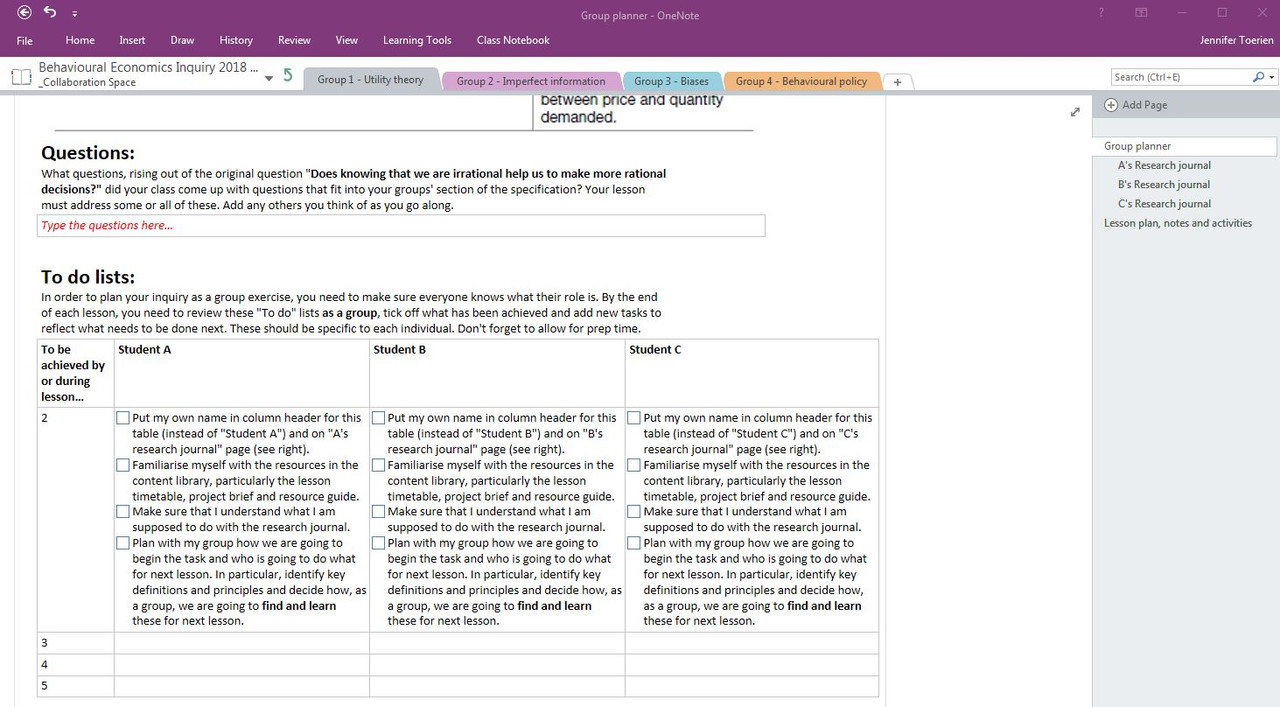
Task: Tick Student C 'Familiarise myself' checkbox
Action: click(634, 465)
